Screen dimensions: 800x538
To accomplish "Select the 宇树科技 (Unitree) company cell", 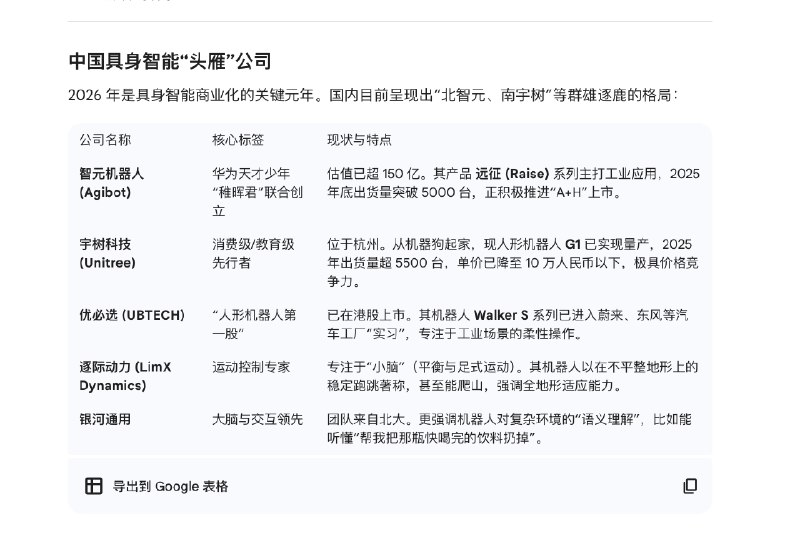I will coord(108,253).
